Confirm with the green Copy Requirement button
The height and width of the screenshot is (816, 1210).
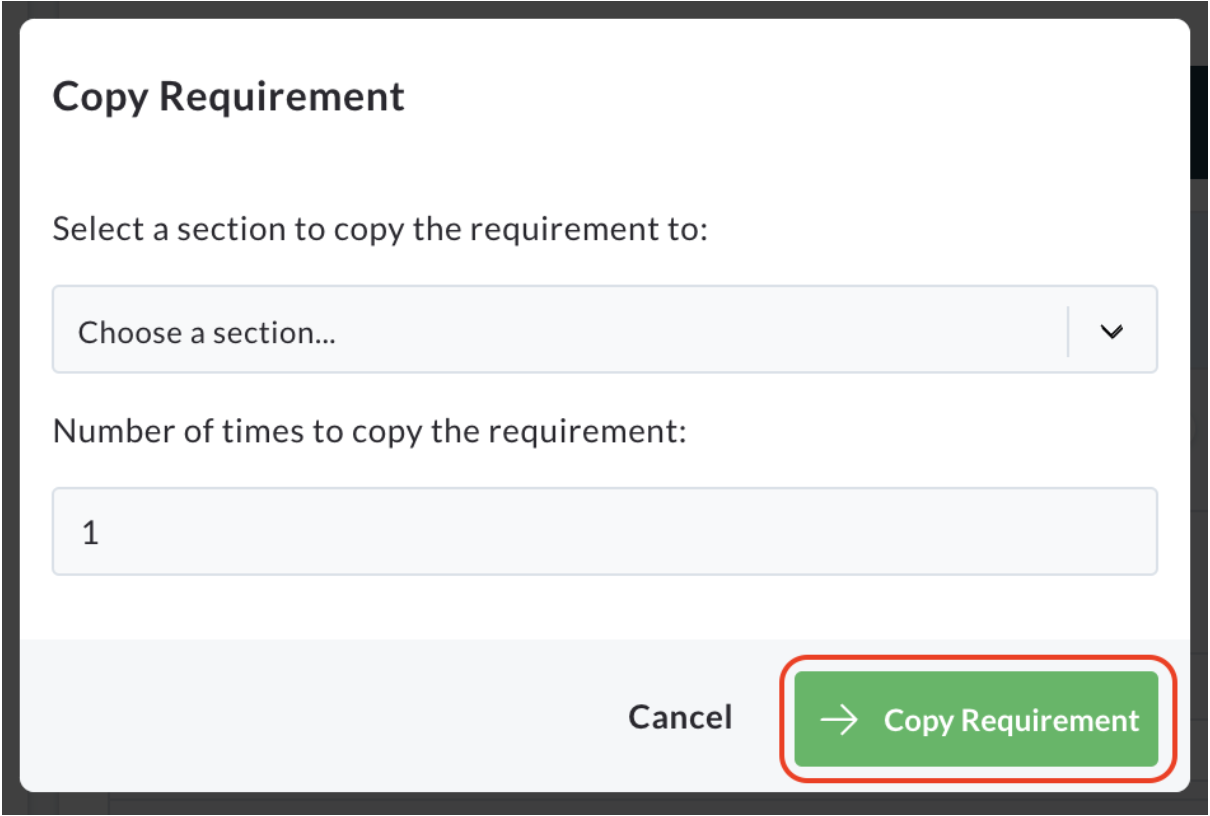click(x=976, y=719)
